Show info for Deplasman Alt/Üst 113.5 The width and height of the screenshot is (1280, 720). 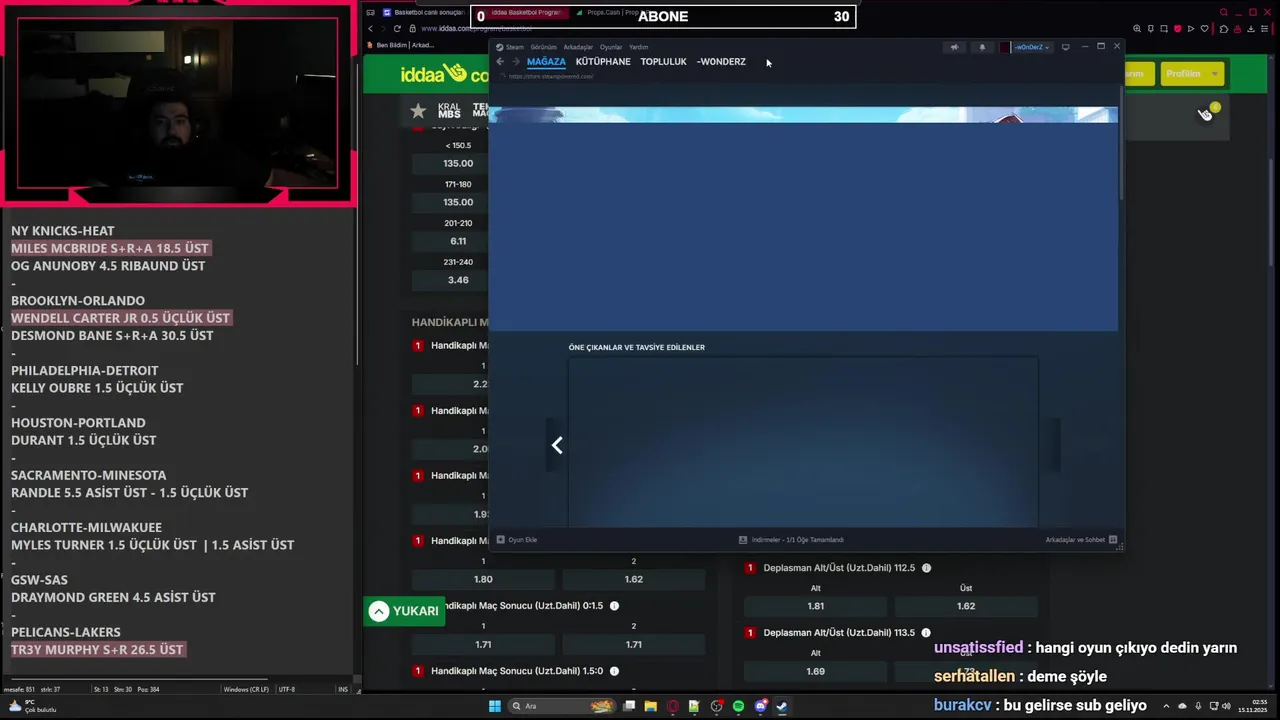(x=926, y=633)
